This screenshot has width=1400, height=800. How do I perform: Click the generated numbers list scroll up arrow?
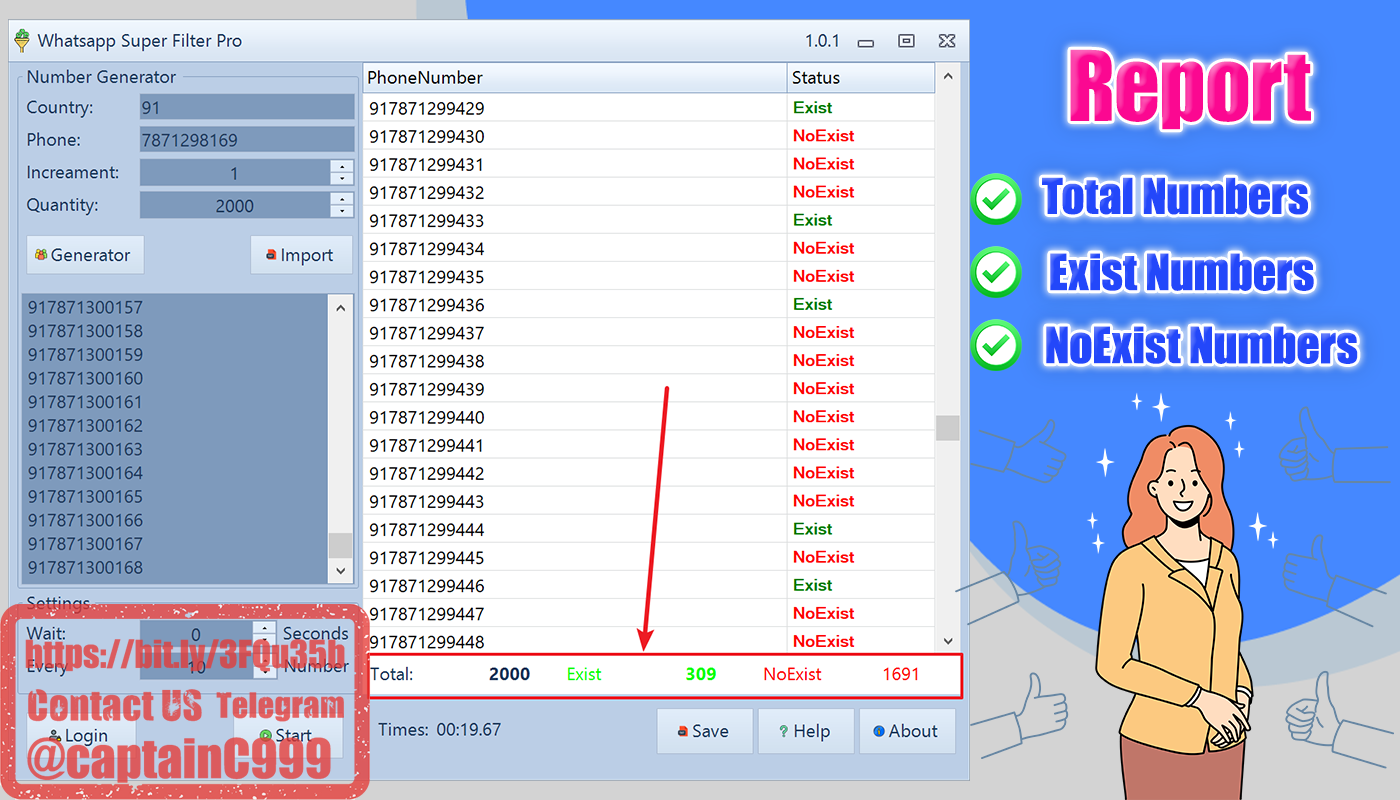click(x=341, y=307)
